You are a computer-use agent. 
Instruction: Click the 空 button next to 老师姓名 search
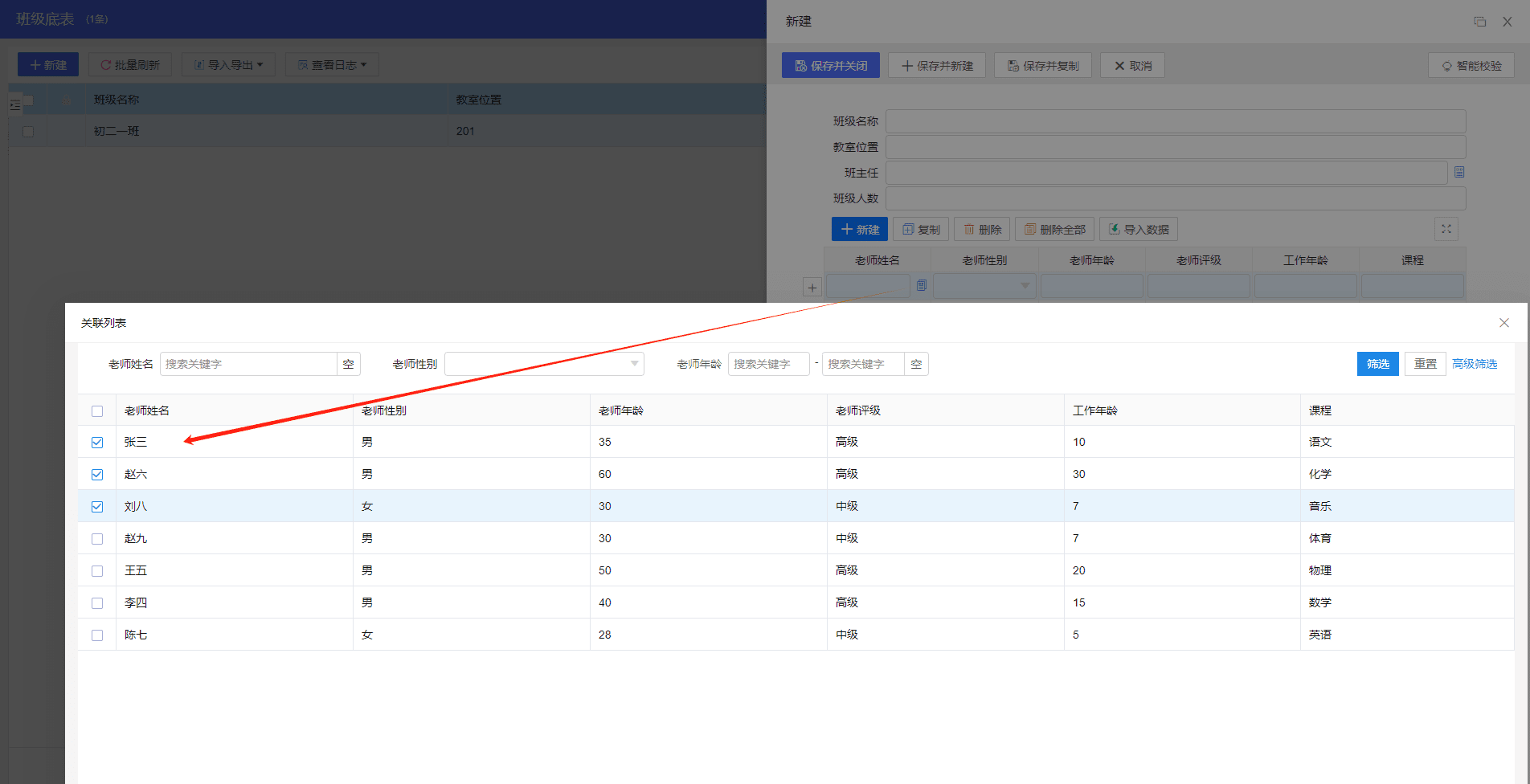tap(348, 364)
